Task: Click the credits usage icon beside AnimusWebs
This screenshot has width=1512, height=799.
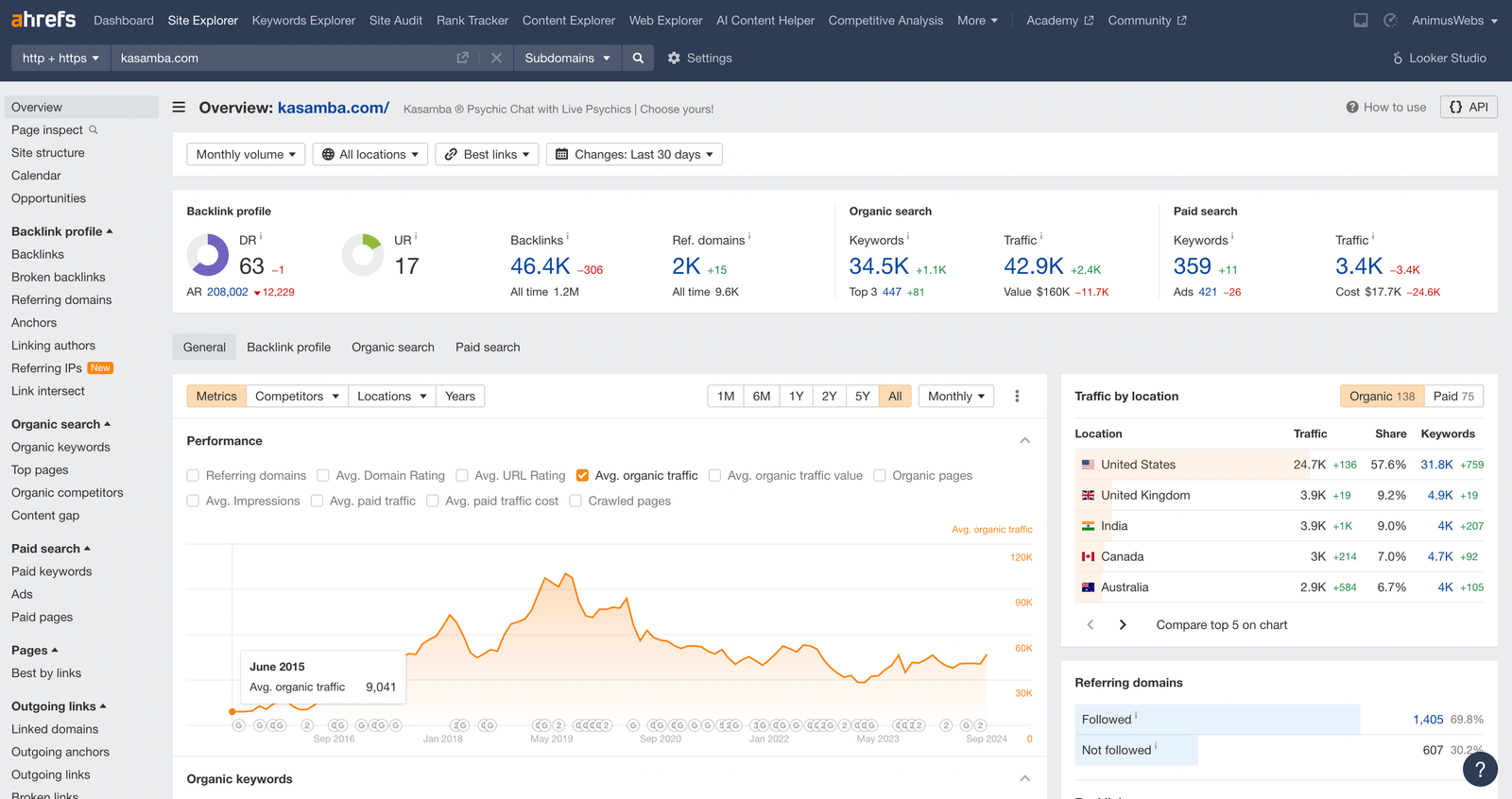Action: [x=1390, y=20]
